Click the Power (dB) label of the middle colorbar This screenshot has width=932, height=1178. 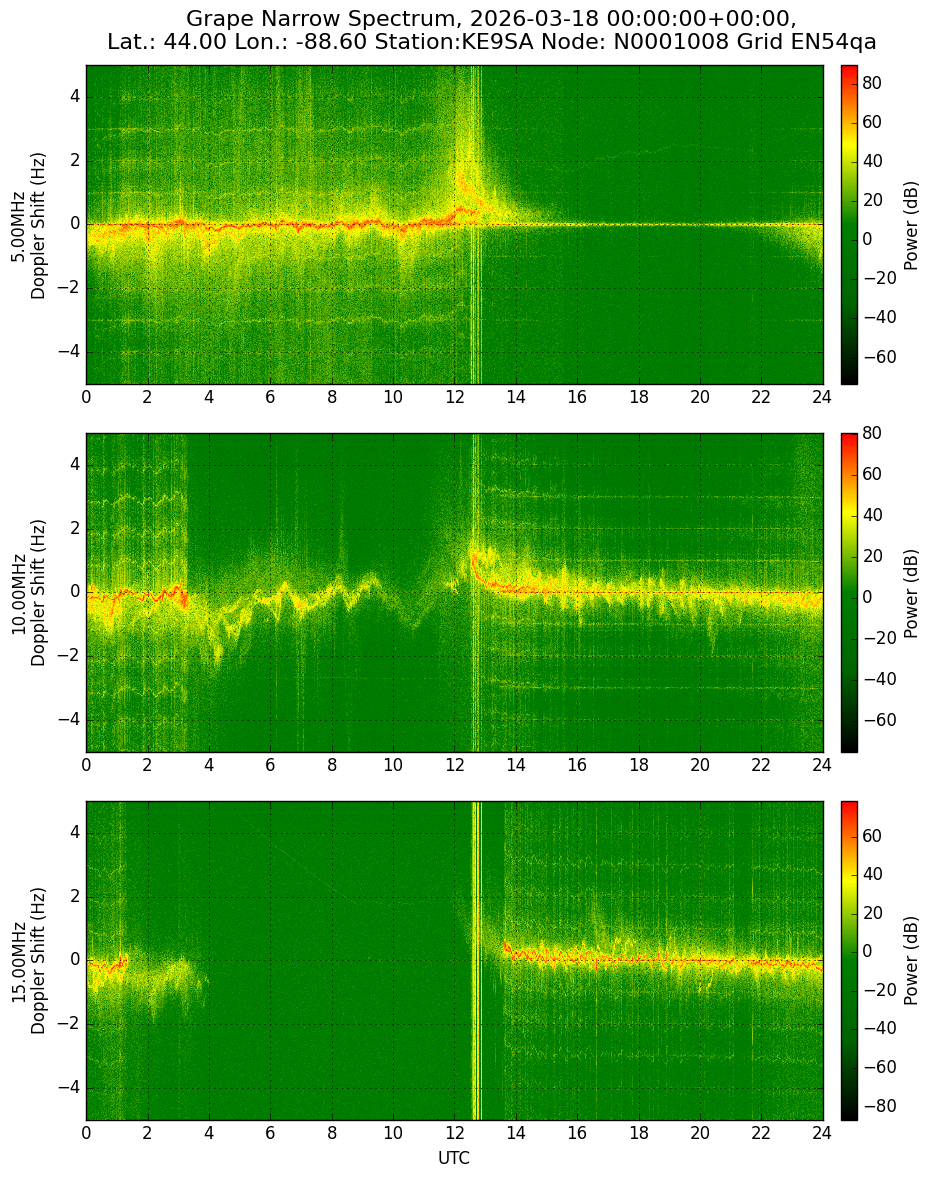click(911, 594)
